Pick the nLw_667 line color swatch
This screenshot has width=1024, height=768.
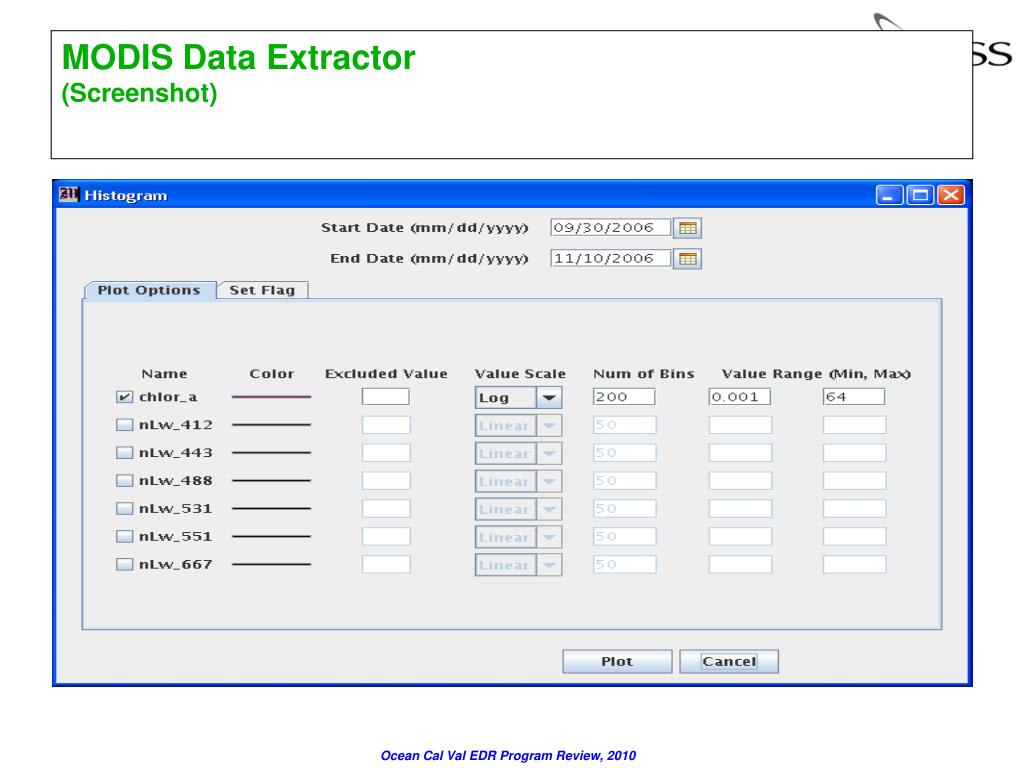pyautogui.click(x=271, y=564)
